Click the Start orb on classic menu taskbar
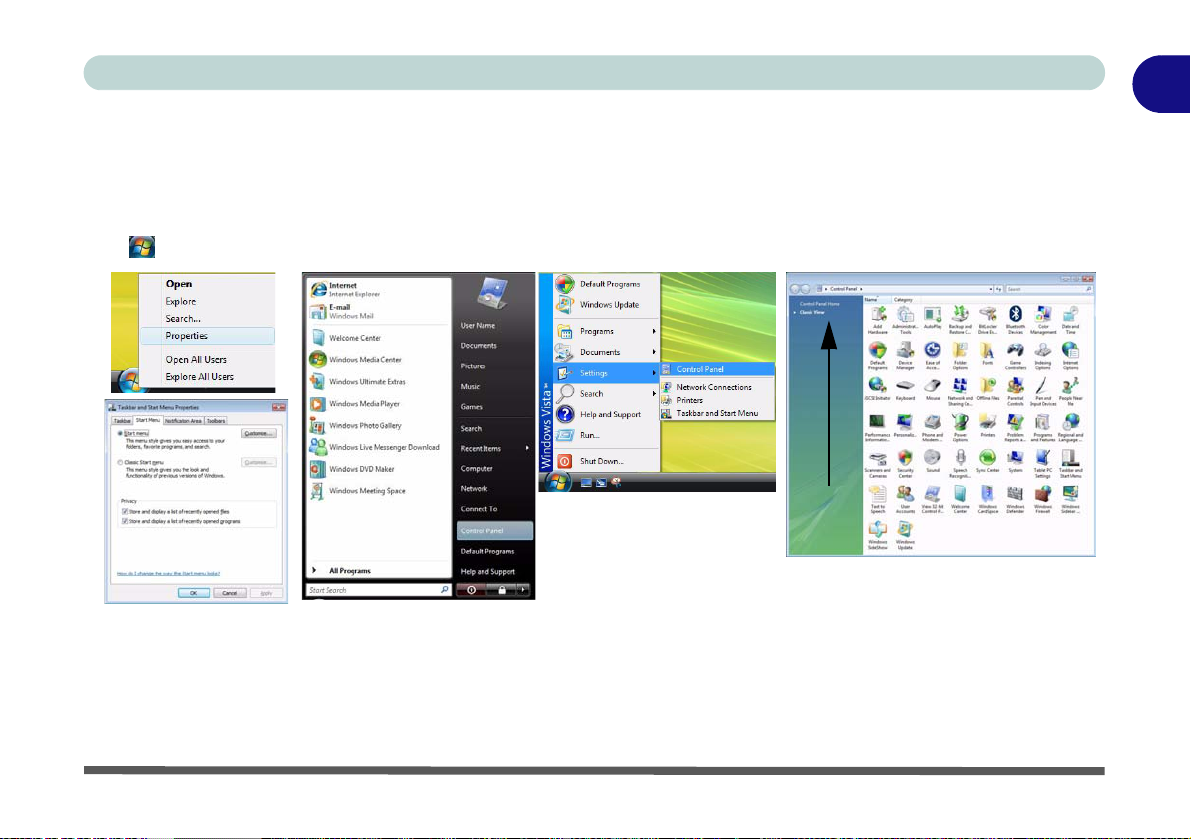 coord(558,481)
